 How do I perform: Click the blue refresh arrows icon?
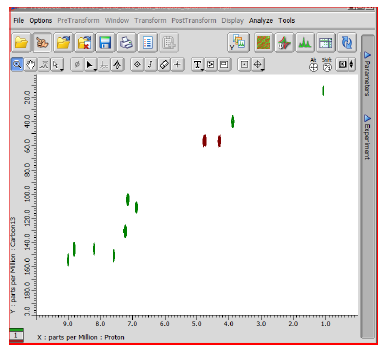click(347, 43)
